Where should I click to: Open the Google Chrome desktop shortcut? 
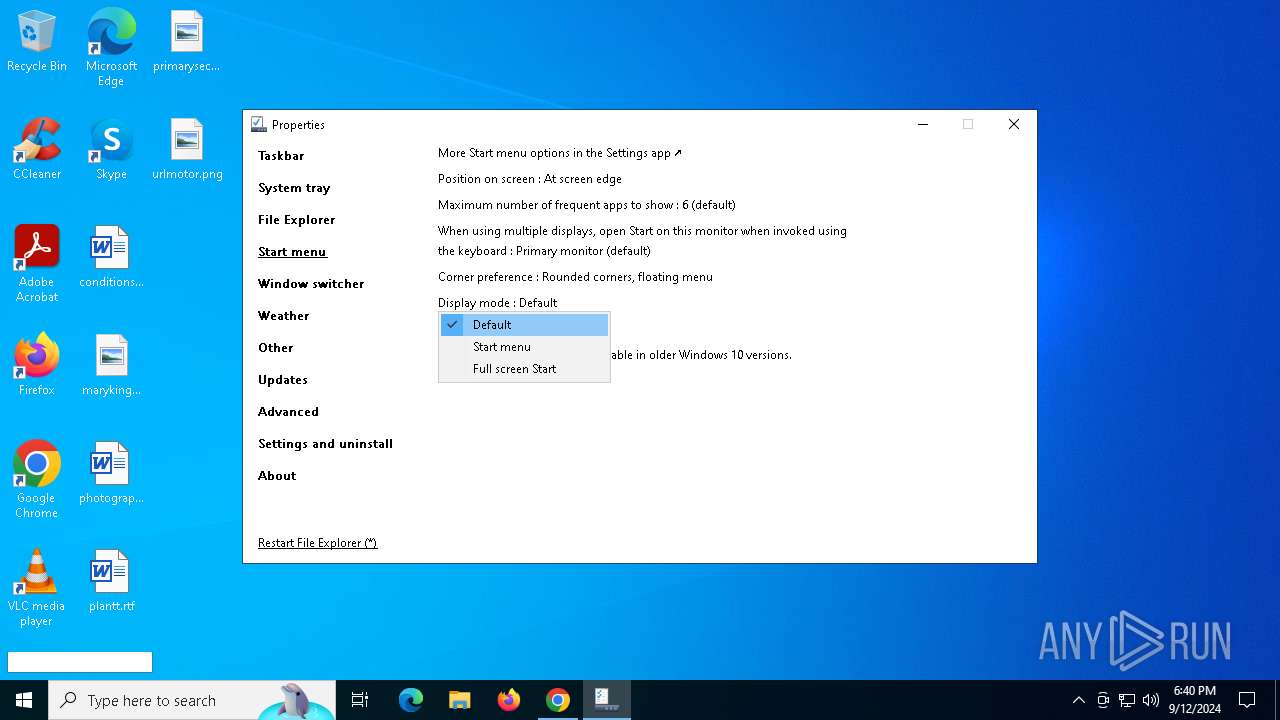(x=37, y=480)
